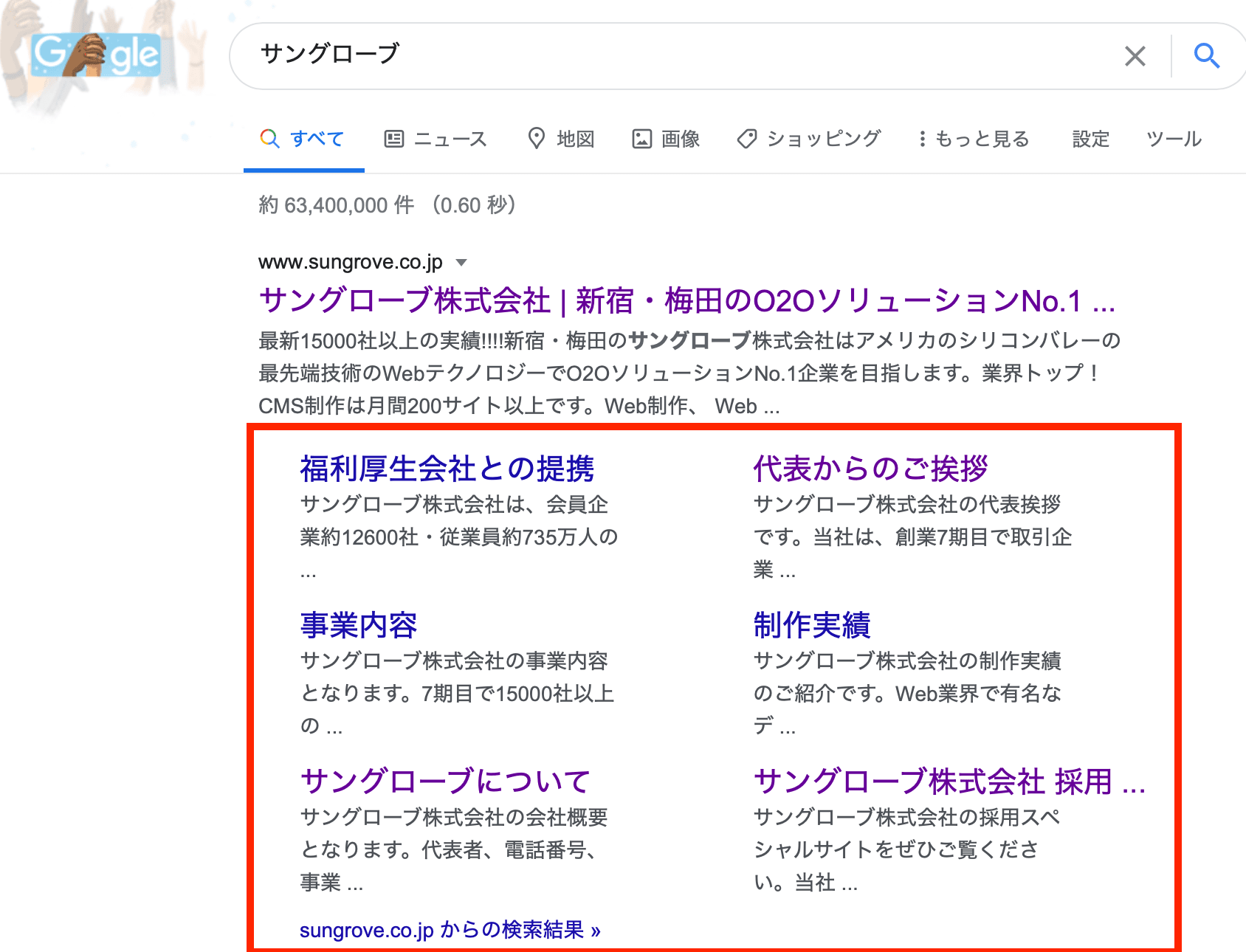Click the 制作実績 sitelink
Image resolution: width=1246 pixels, height=952 pixels.
pos(812,625)
